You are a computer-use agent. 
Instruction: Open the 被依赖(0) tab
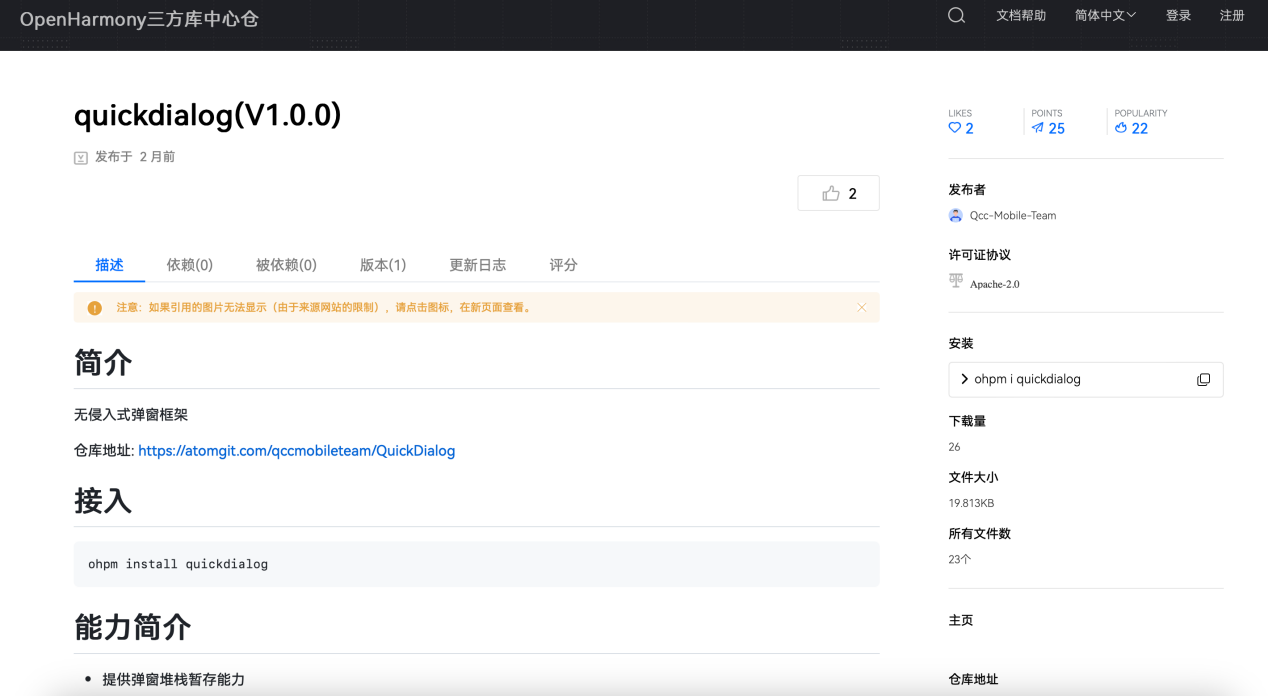click(288, 265)
